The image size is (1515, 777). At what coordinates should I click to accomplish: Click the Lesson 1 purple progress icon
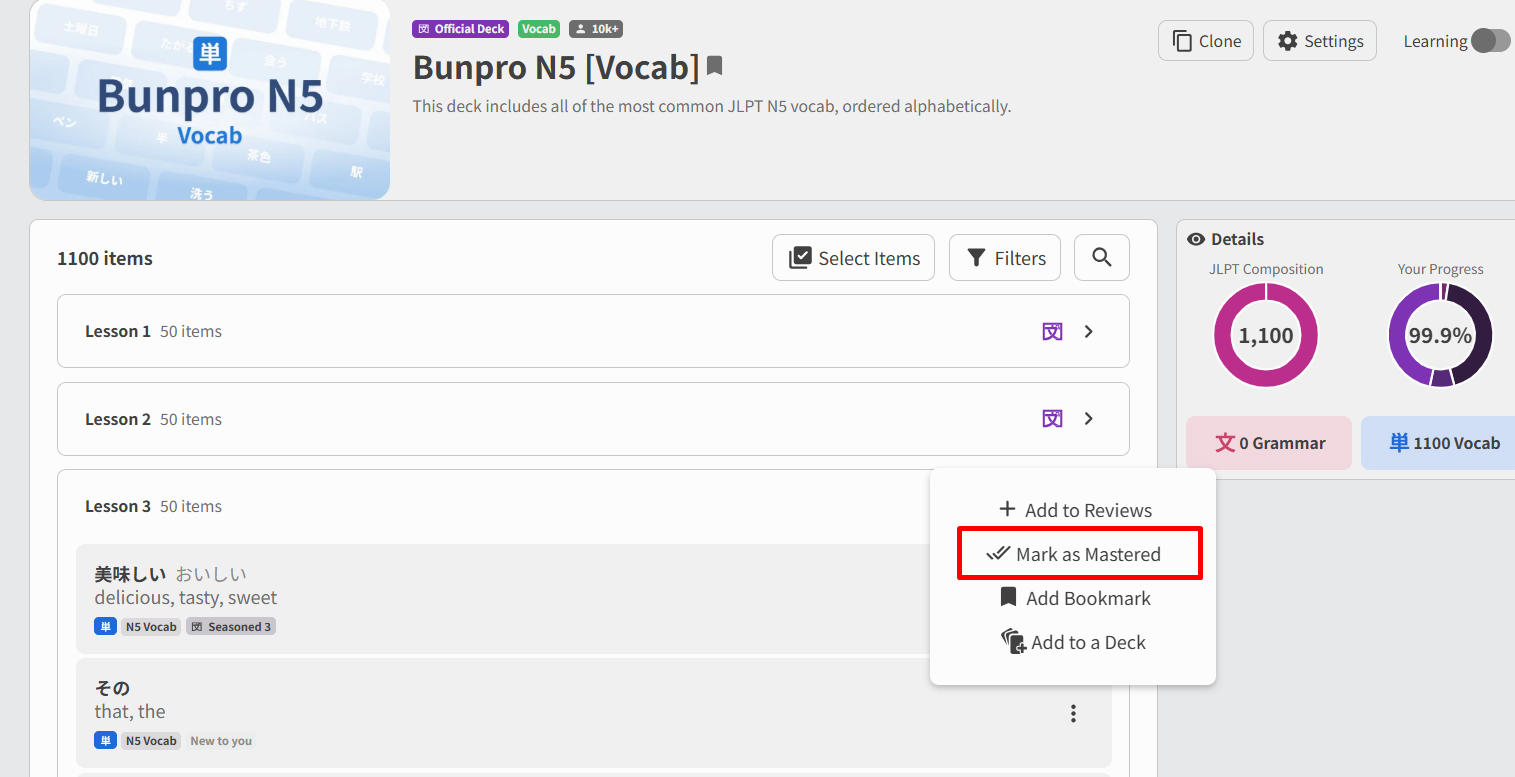(x=1052, y=331)
